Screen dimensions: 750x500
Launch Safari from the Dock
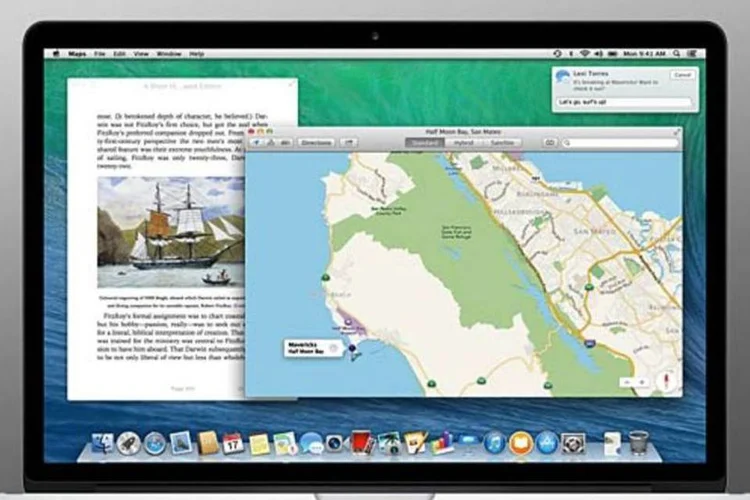154,444
